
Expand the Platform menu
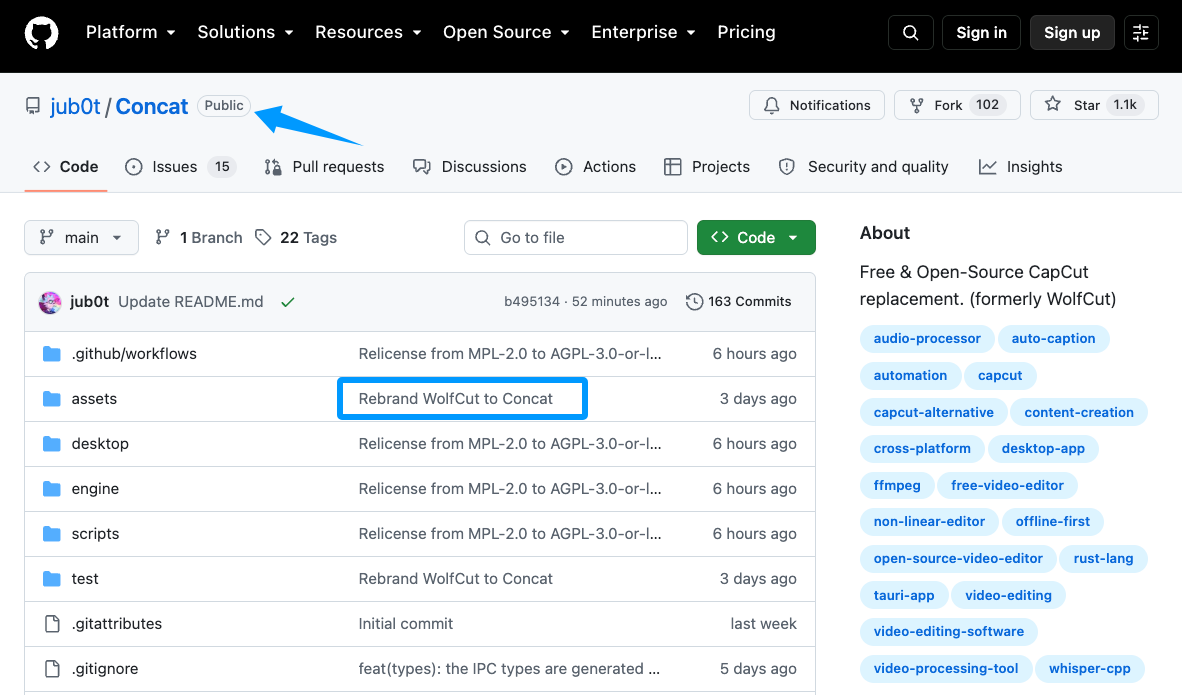(130, 32)
